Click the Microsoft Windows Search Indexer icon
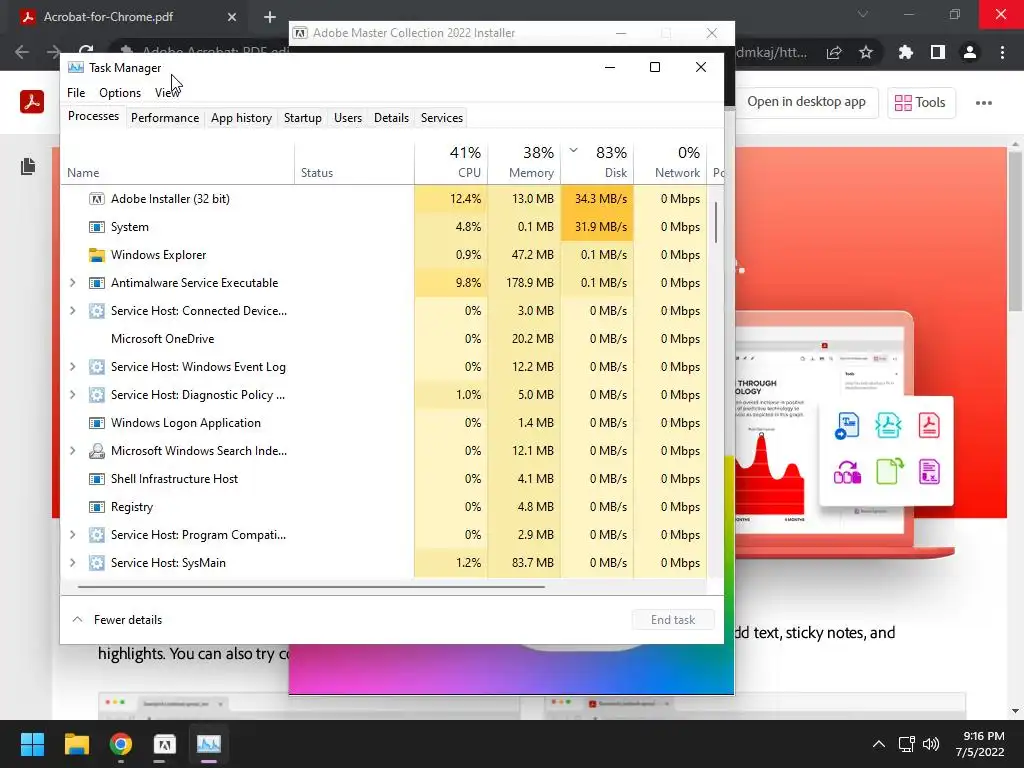Viewport: 1024px width, 768px height. [x=97, y=451]
